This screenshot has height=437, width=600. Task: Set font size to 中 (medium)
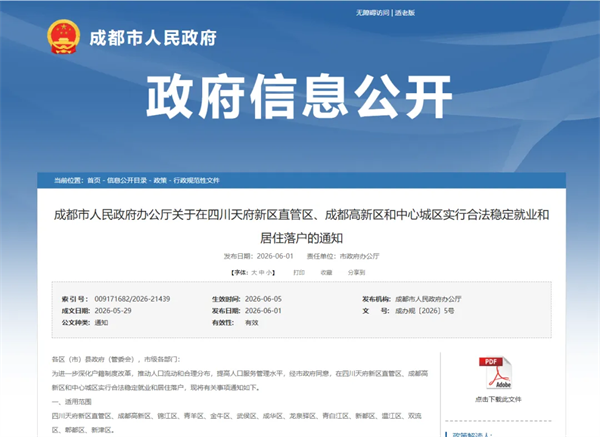pyautogui.click(x=262, y=272)
